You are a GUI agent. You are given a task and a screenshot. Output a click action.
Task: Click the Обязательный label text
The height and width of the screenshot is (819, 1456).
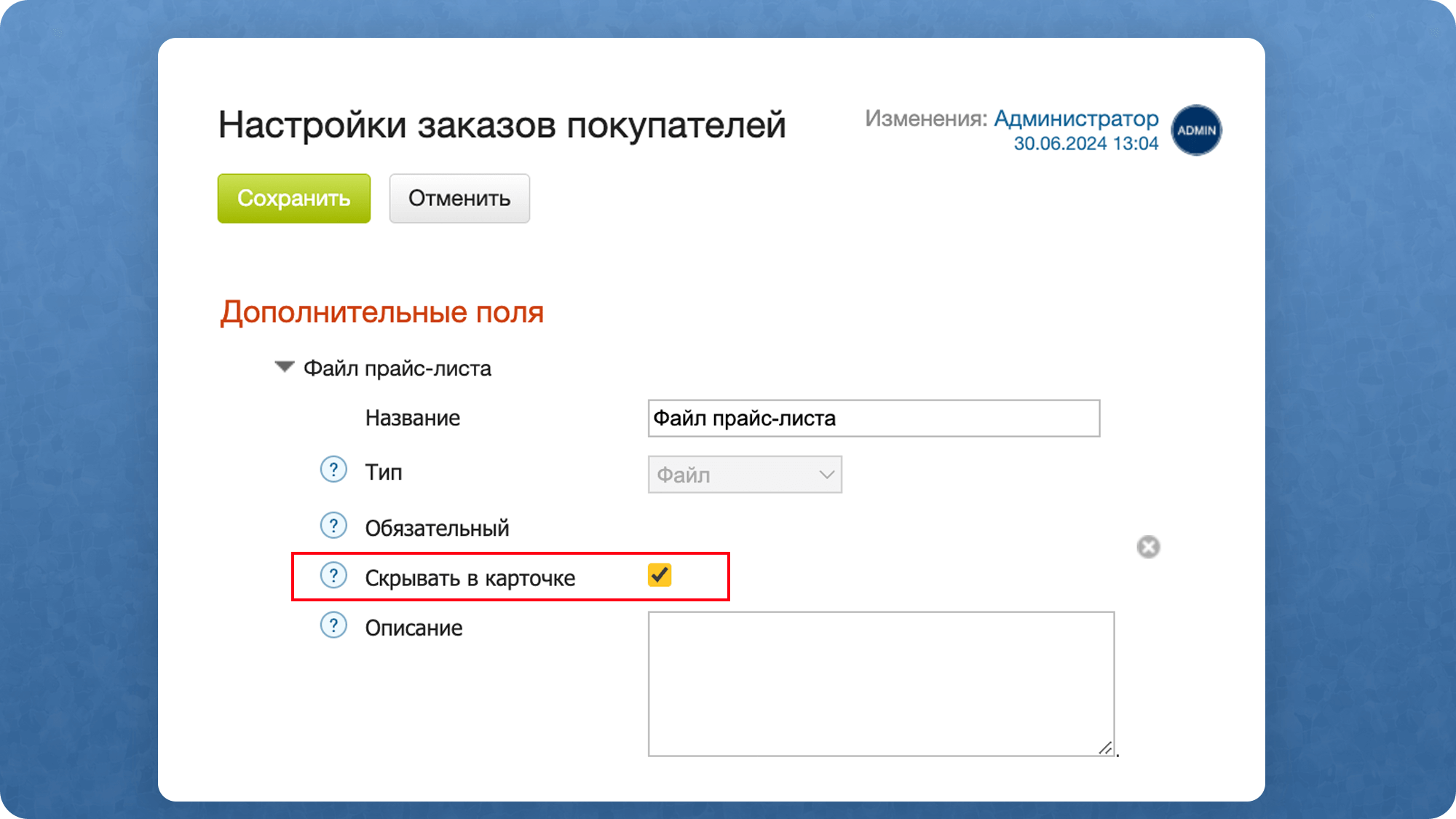[x=437, y=528]
